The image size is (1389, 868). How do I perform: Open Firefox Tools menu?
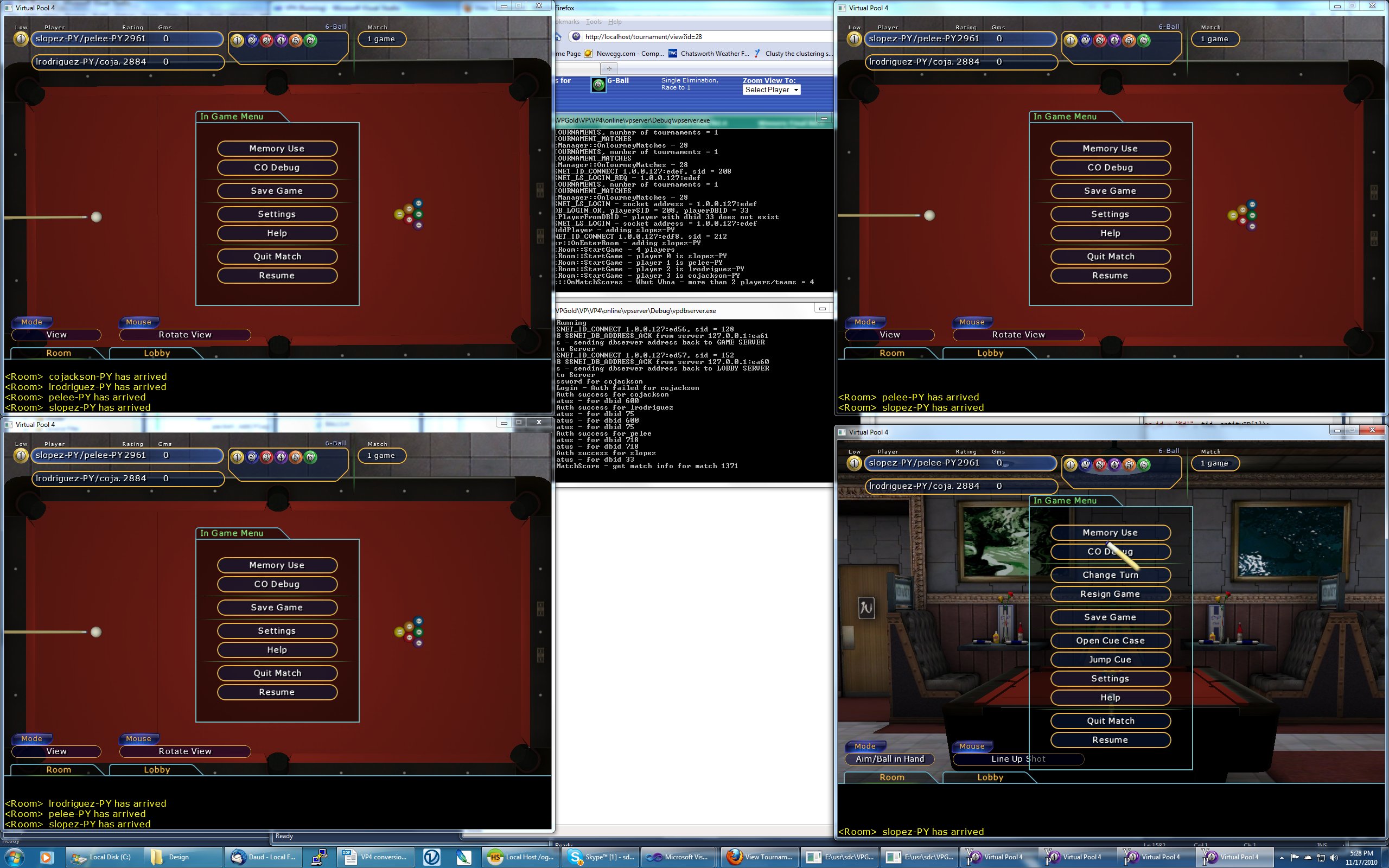pyautogui.click(x=594, y=22)
